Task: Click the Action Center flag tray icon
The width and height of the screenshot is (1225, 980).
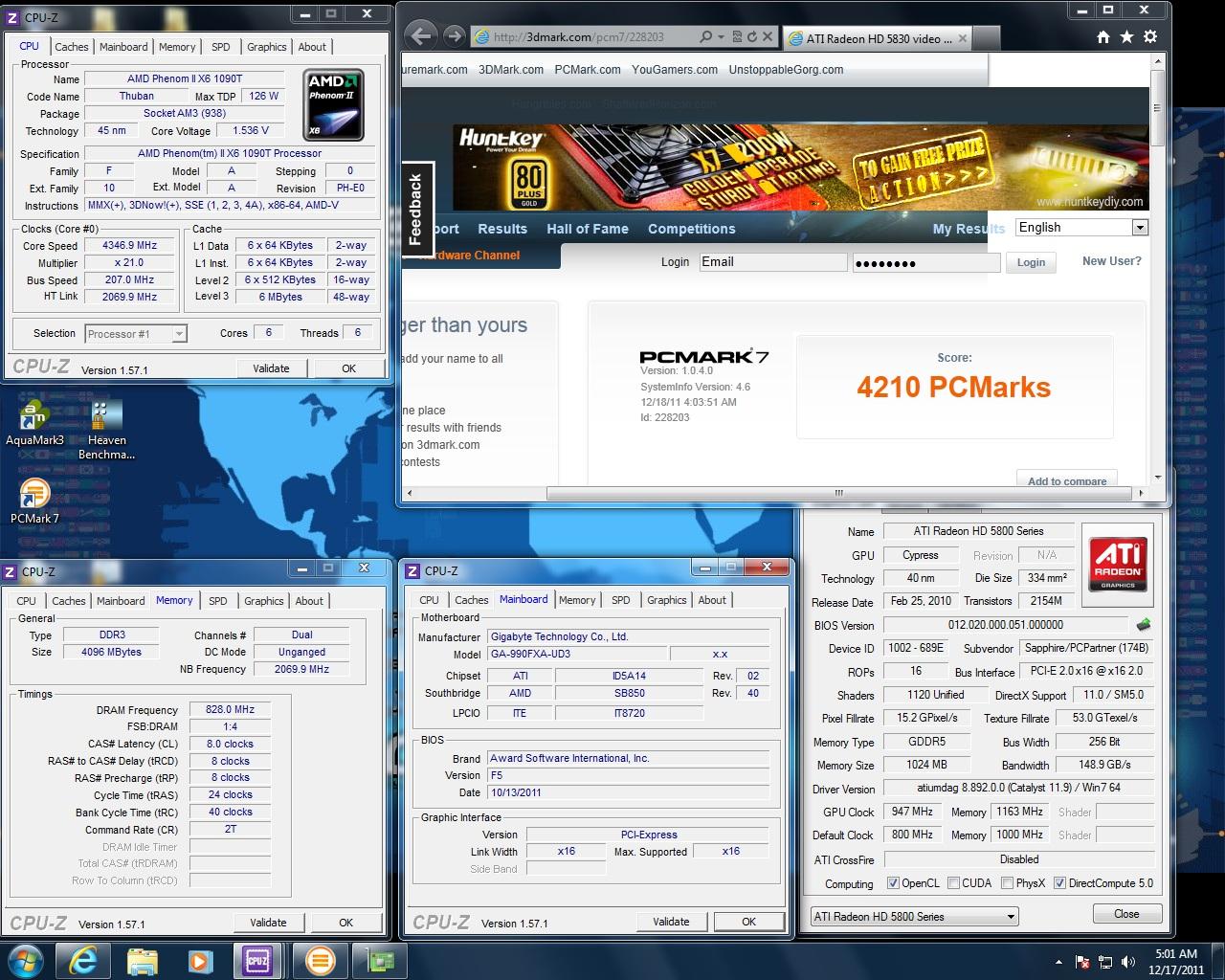Action: click(x=1082, y=962)
